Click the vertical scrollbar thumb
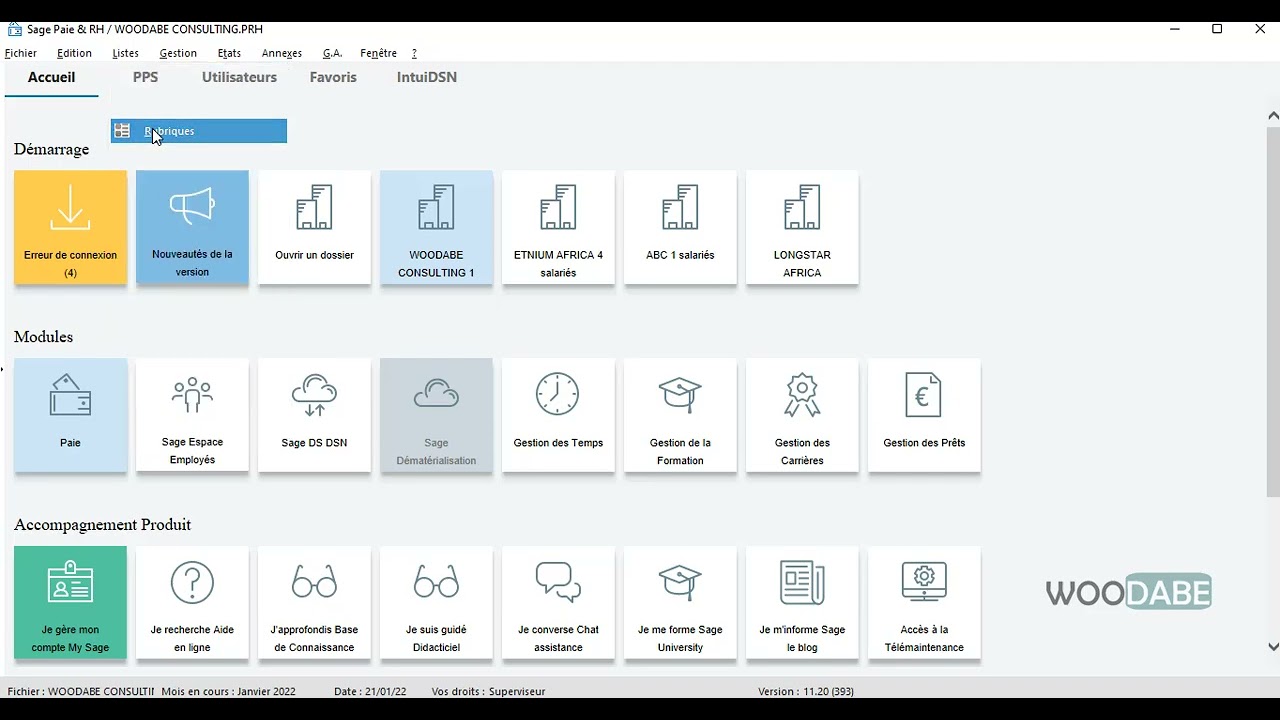 pos(1273,310)
